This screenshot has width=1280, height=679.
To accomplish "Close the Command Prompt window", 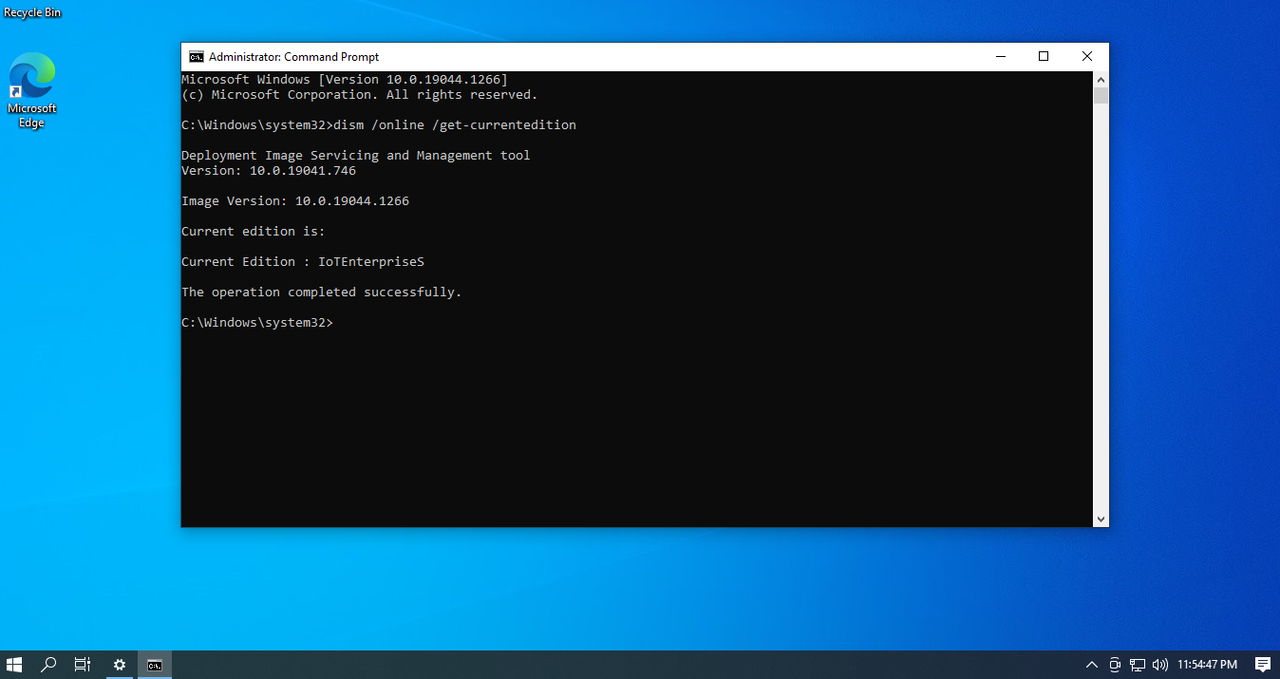I will coord(1087,57).
